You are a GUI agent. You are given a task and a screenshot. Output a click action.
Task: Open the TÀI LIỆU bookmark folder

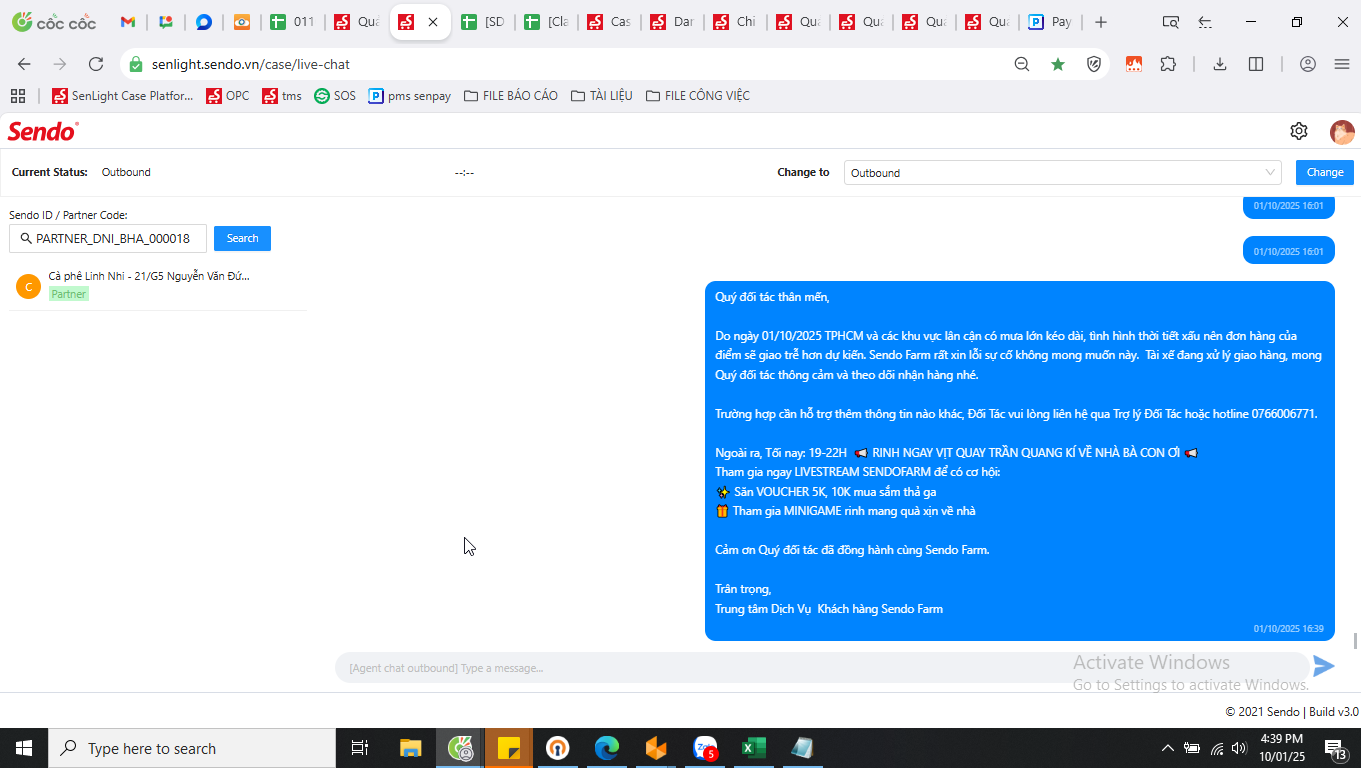pos(602,96)
